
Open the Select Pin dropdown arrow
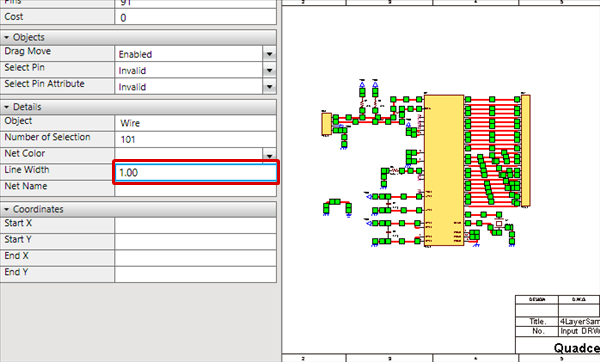[269, 70]
